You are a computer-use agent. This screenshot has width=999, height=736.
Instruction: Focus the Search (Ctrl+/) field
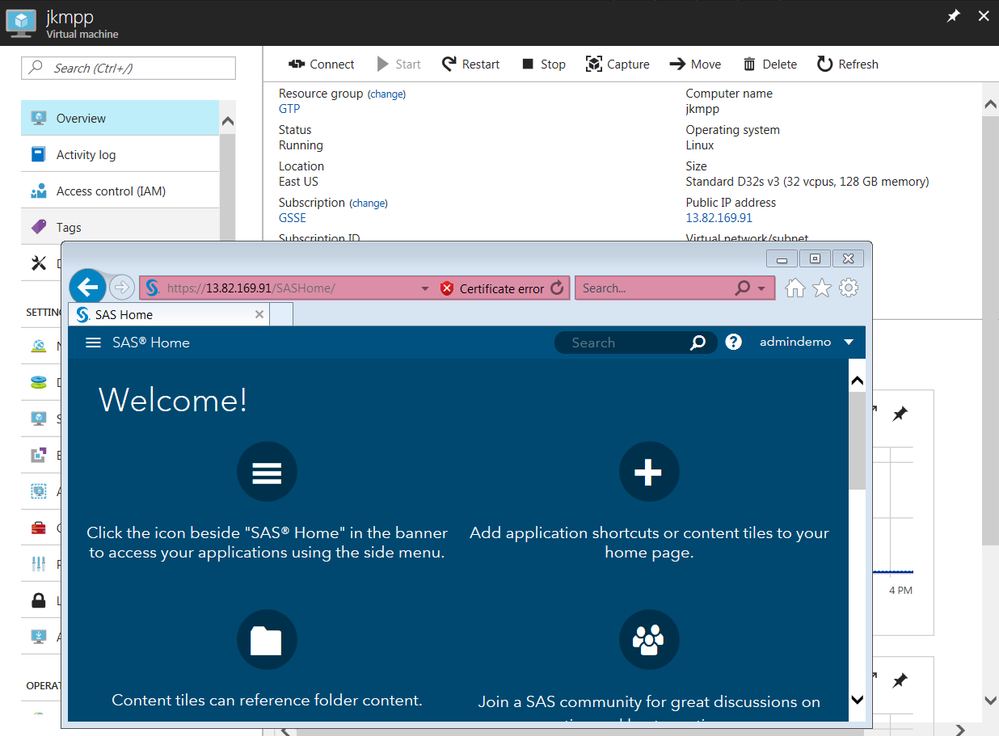128,68
